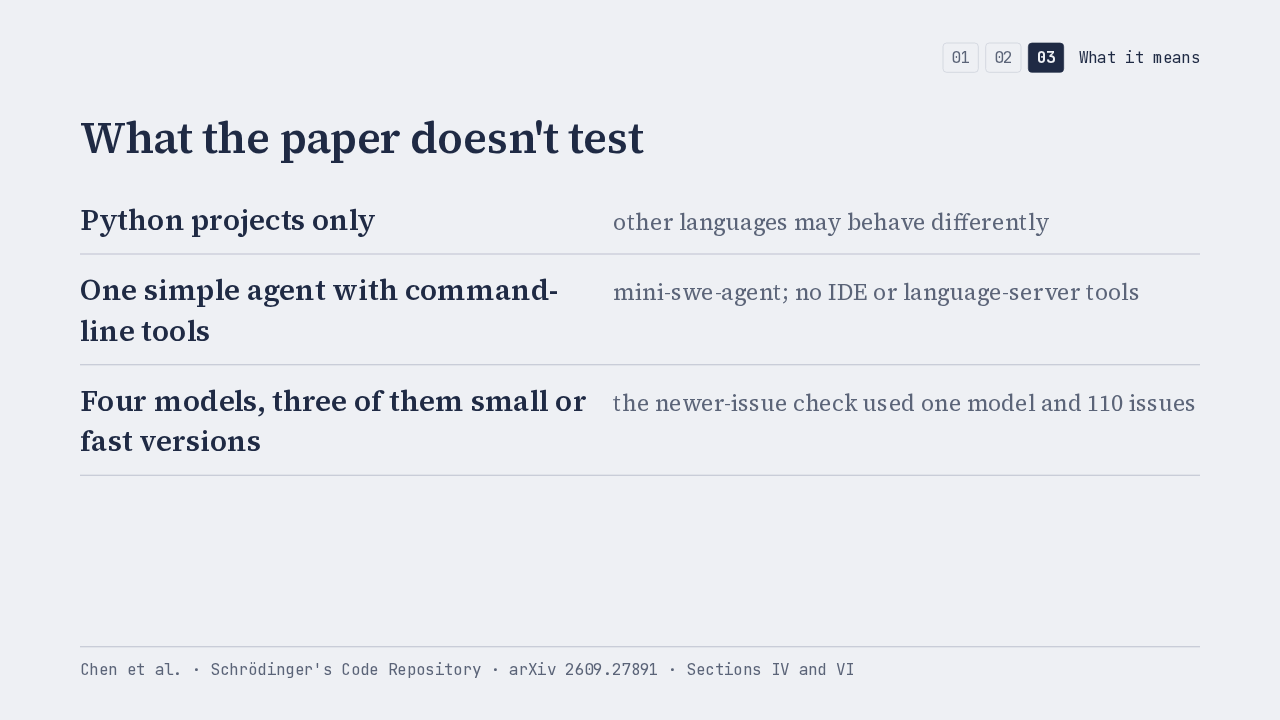This screenshot has width=1280, height=720.
Task: Click the divider under the command-line tools row
Action: pos(640,365)
